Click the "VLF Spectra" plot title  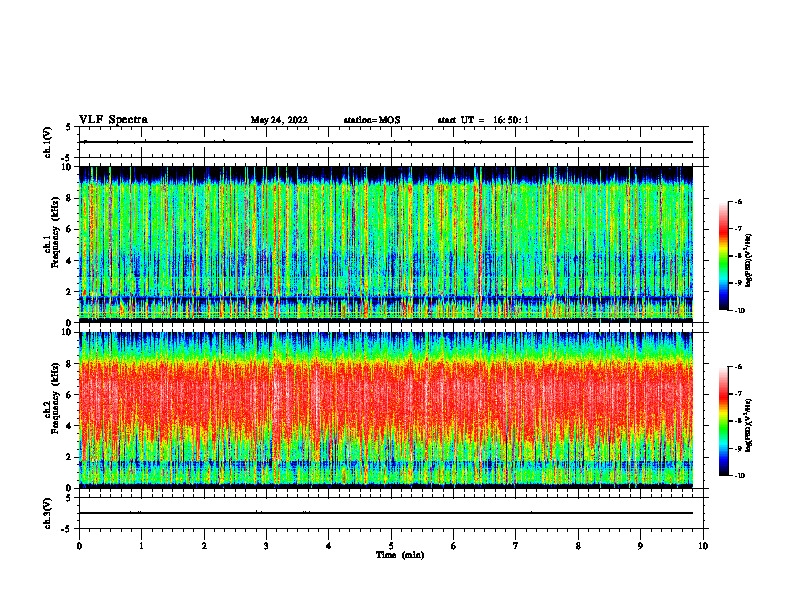[x=113, y=120]
